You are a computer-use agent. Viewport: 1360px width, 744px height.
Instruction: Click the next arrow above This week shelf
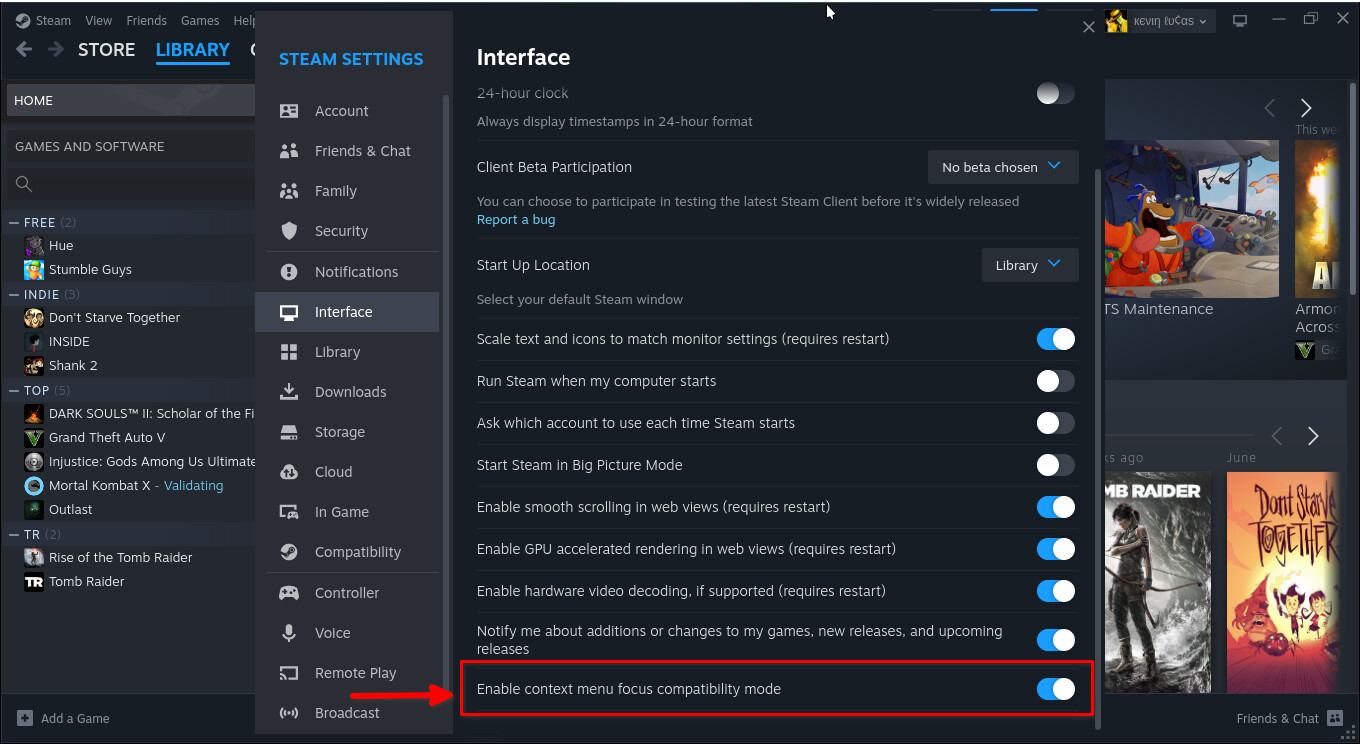1306,108
